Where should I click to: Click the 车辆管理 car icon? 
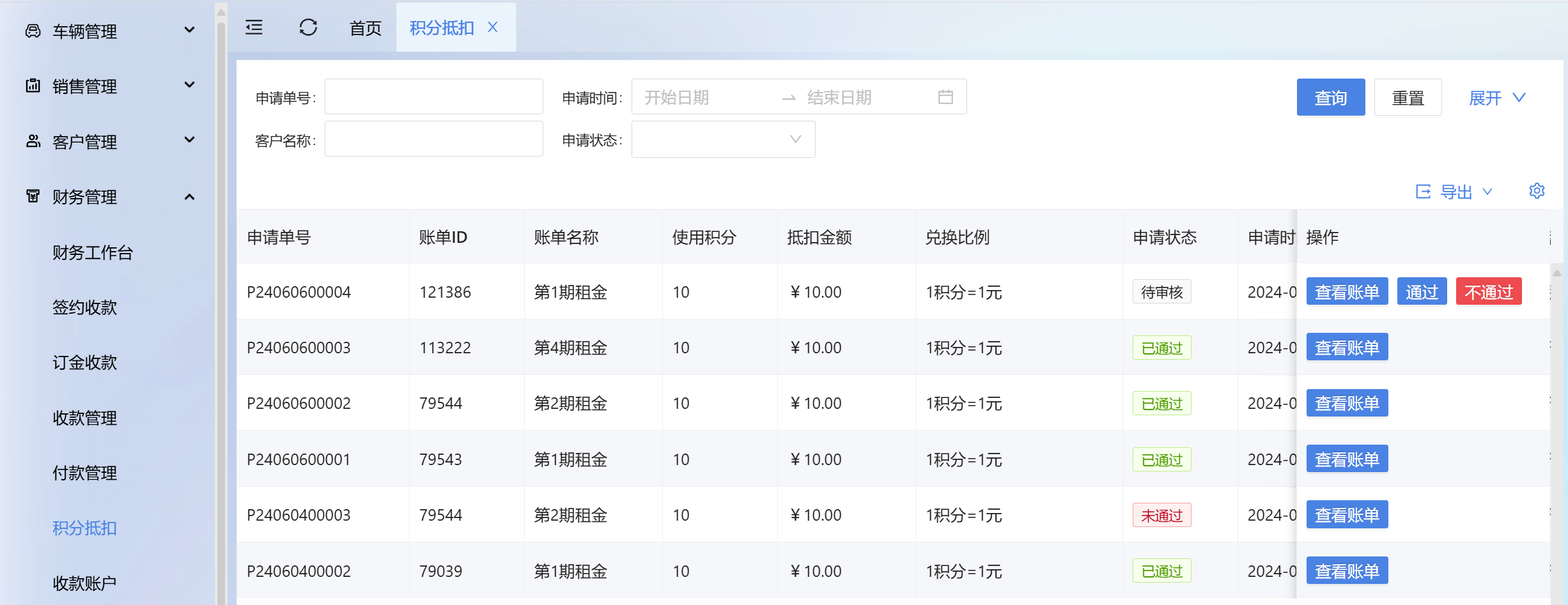tap(33, 31)
